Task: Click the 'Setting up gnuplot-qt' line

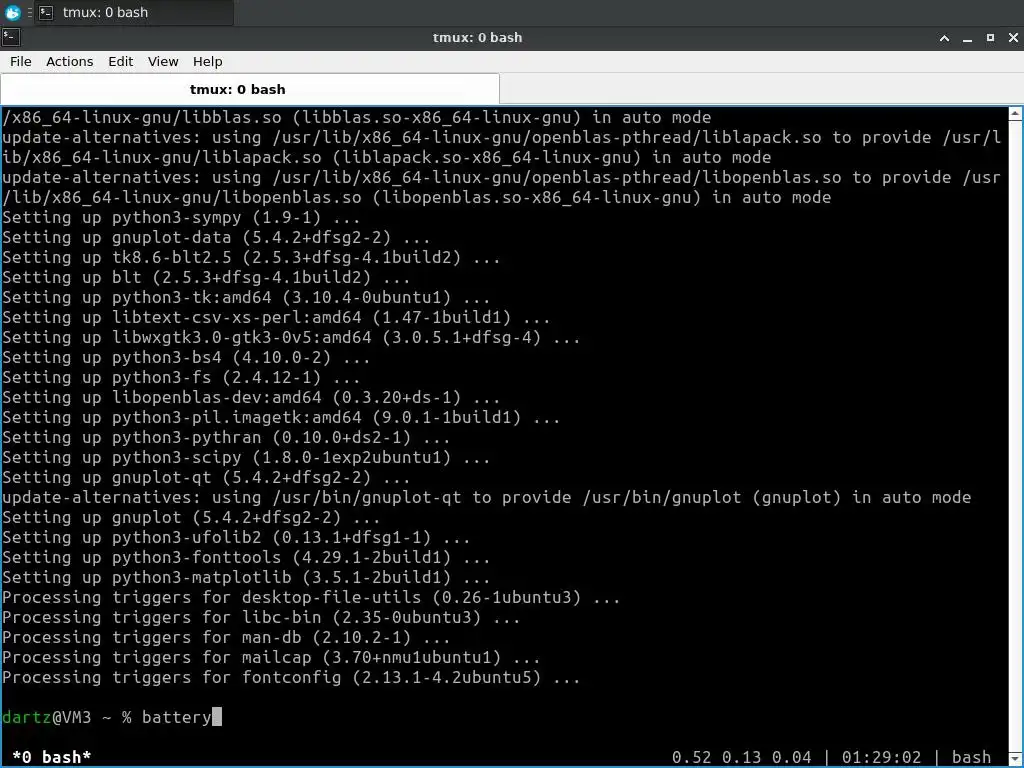Action: point(206,477)
